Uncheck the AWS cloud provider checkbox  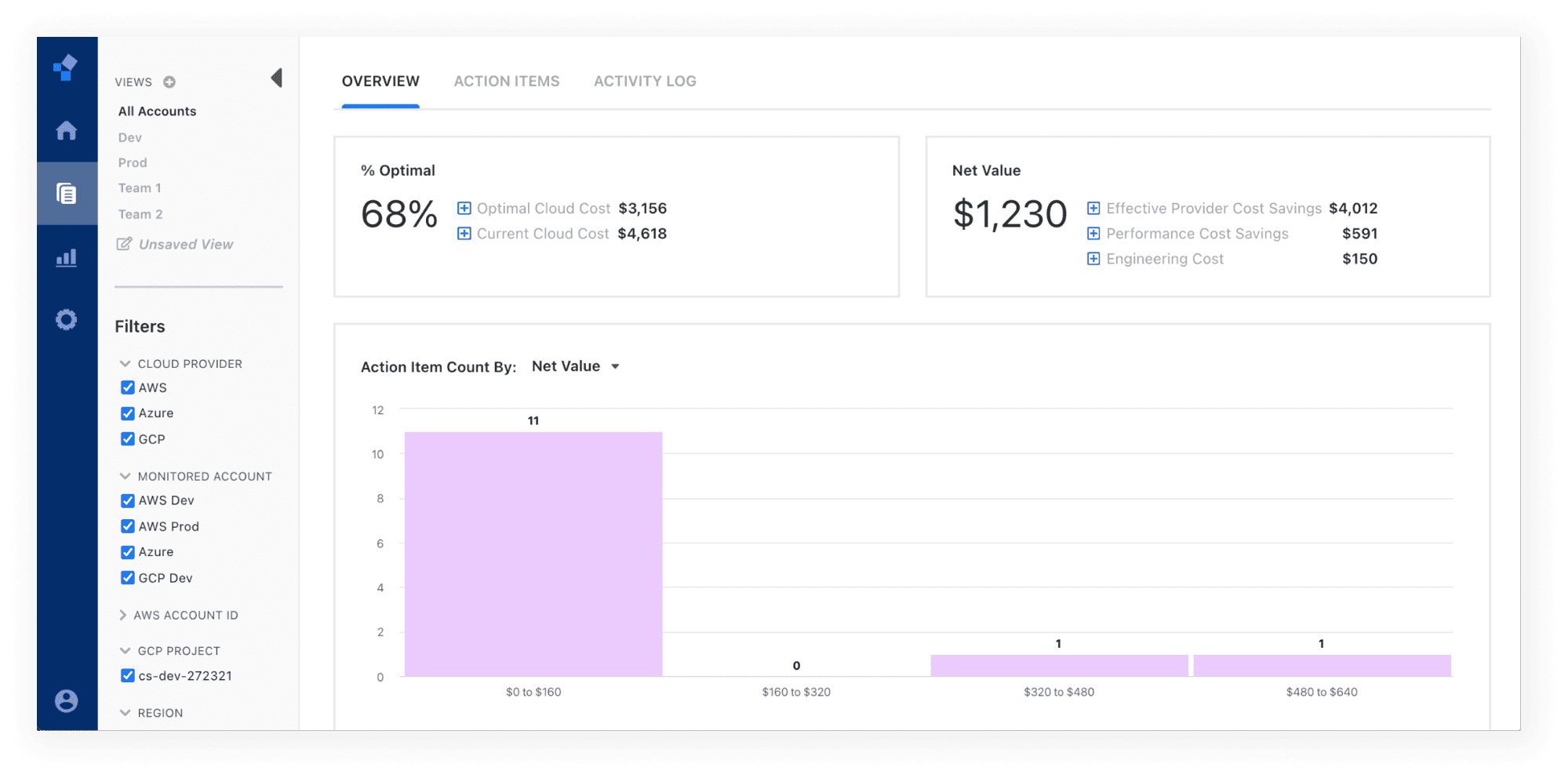click(128, 387)
